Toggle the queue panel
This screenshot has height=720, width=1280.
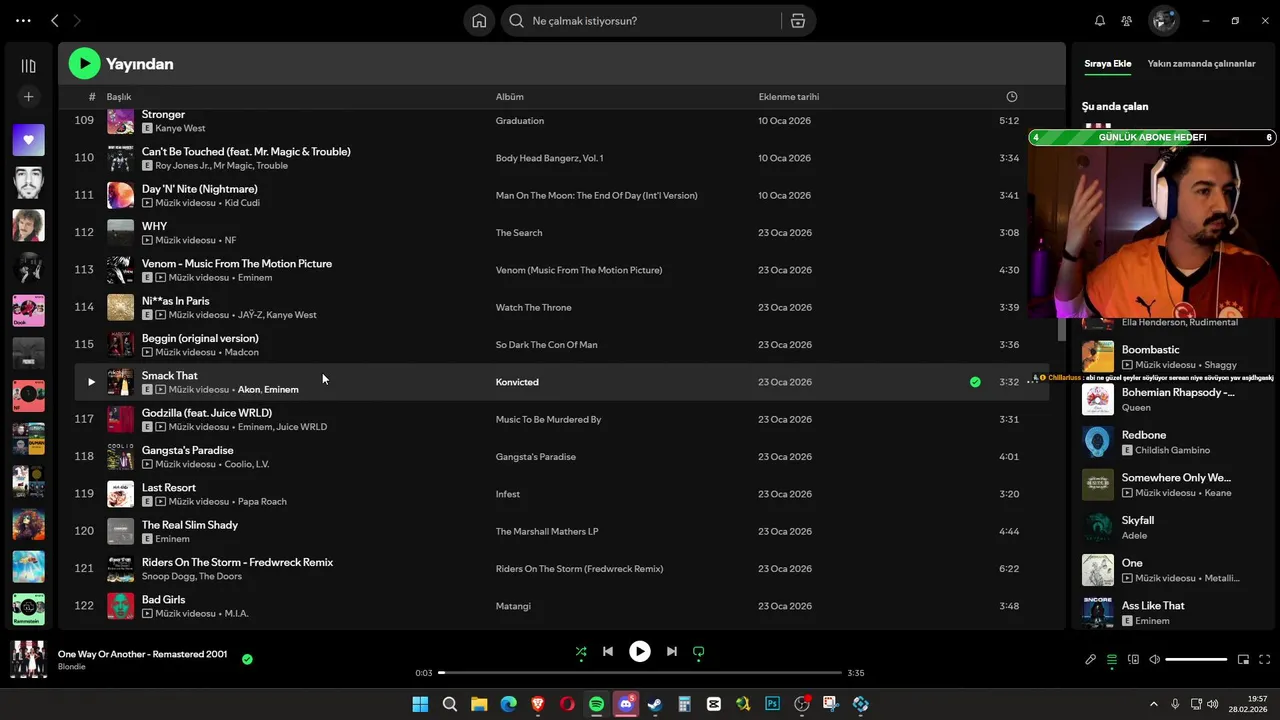[1112, 660]
